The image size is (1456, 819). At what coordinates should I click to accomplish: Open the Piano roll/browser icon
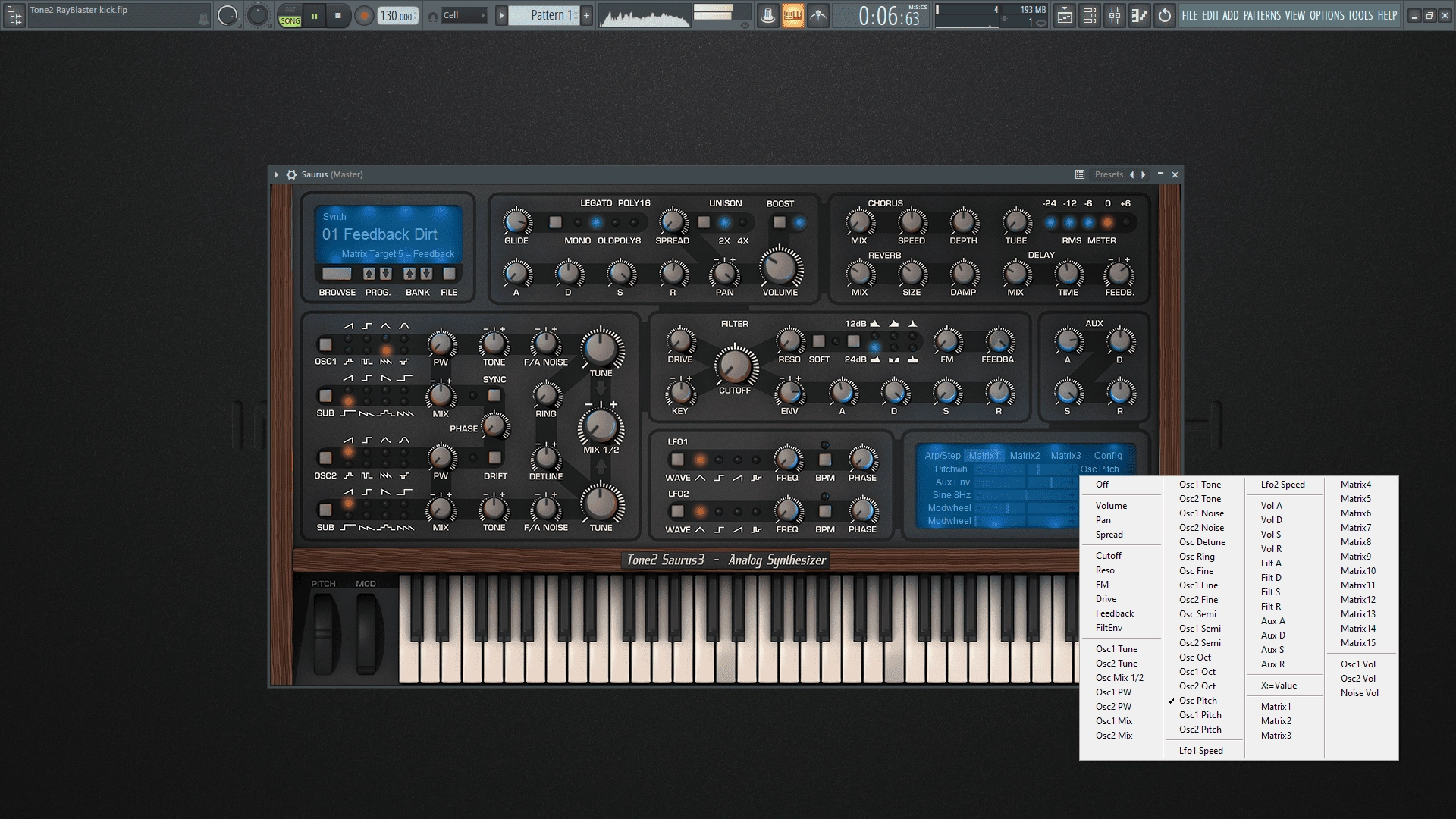[x=1139, y=15]
